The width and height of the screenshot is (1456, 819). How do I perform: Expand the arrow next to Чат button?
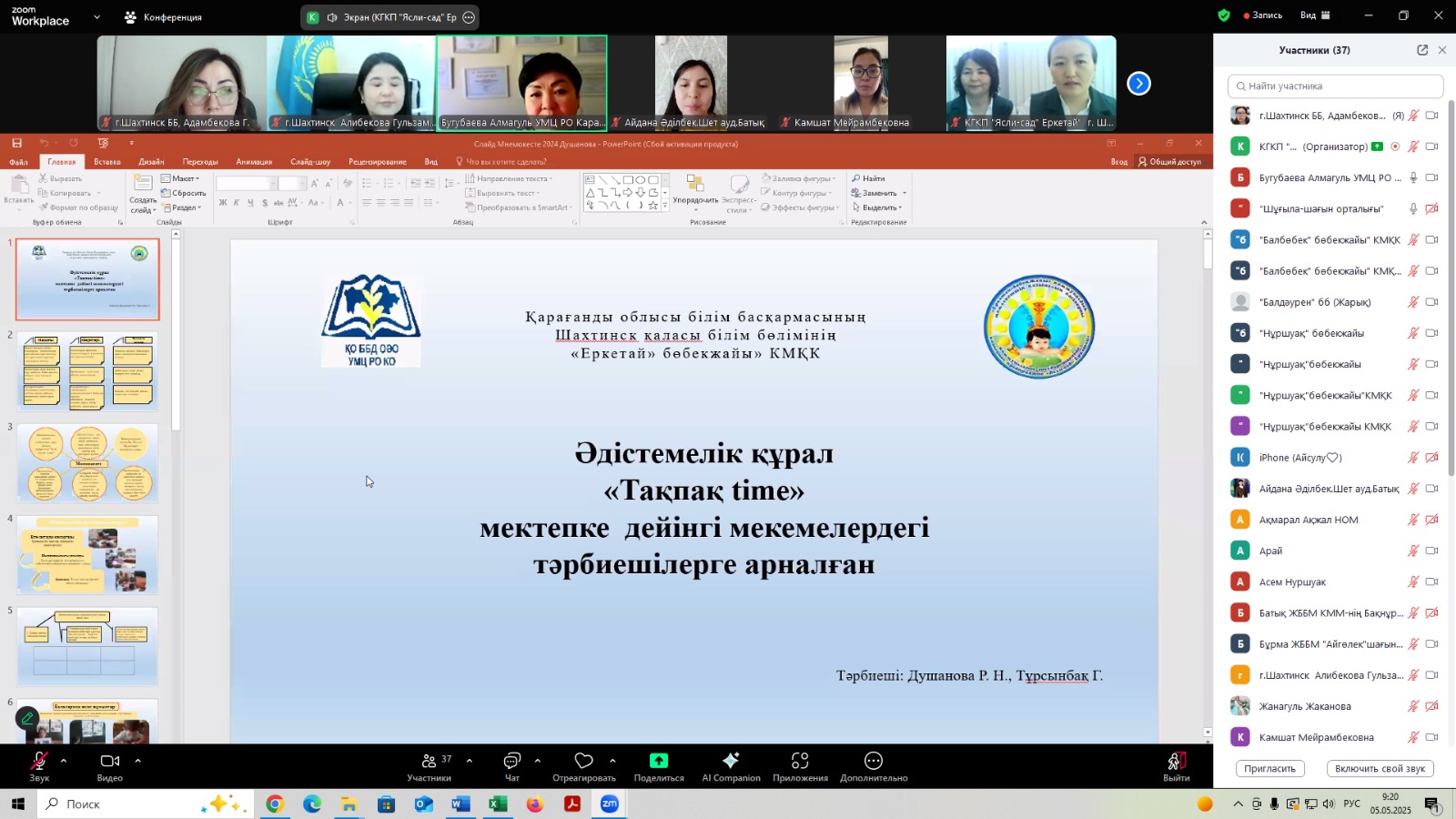pos(537,761)
